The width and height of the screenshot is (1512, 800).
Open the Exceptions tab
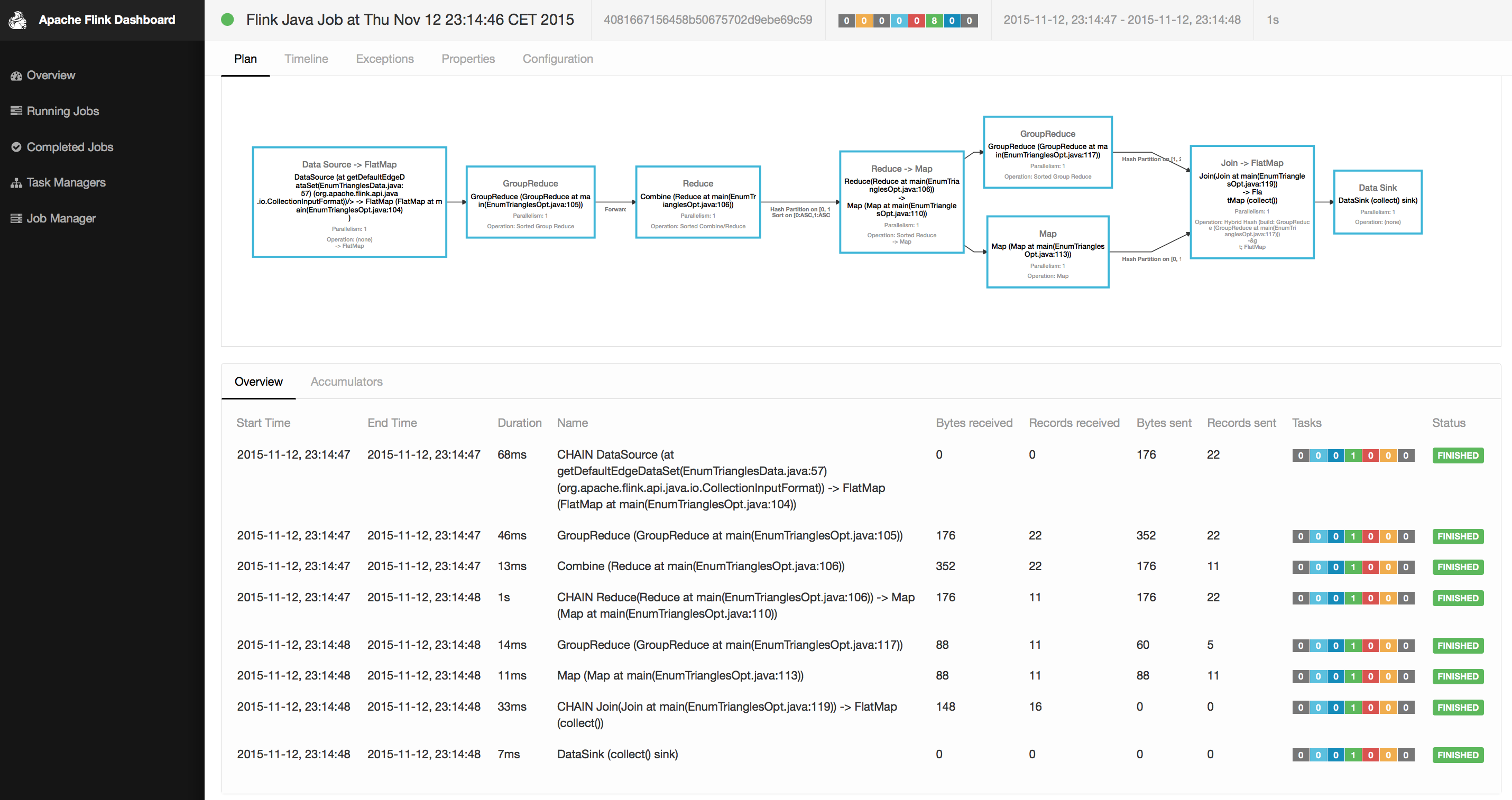[384, 59]
